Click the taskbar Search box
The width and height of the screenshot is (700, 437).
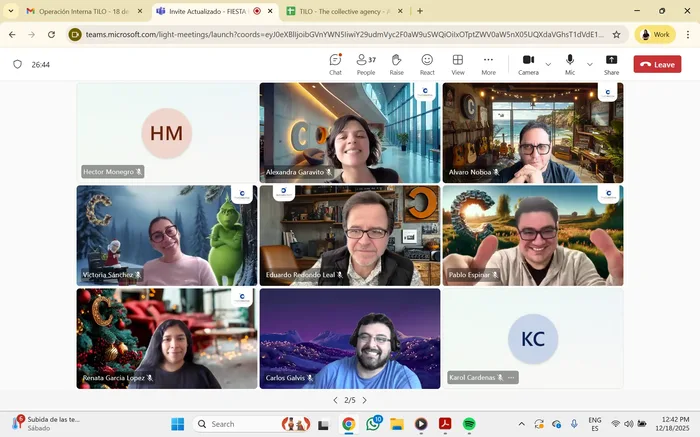pyautogui.click(x=253, y=424)
